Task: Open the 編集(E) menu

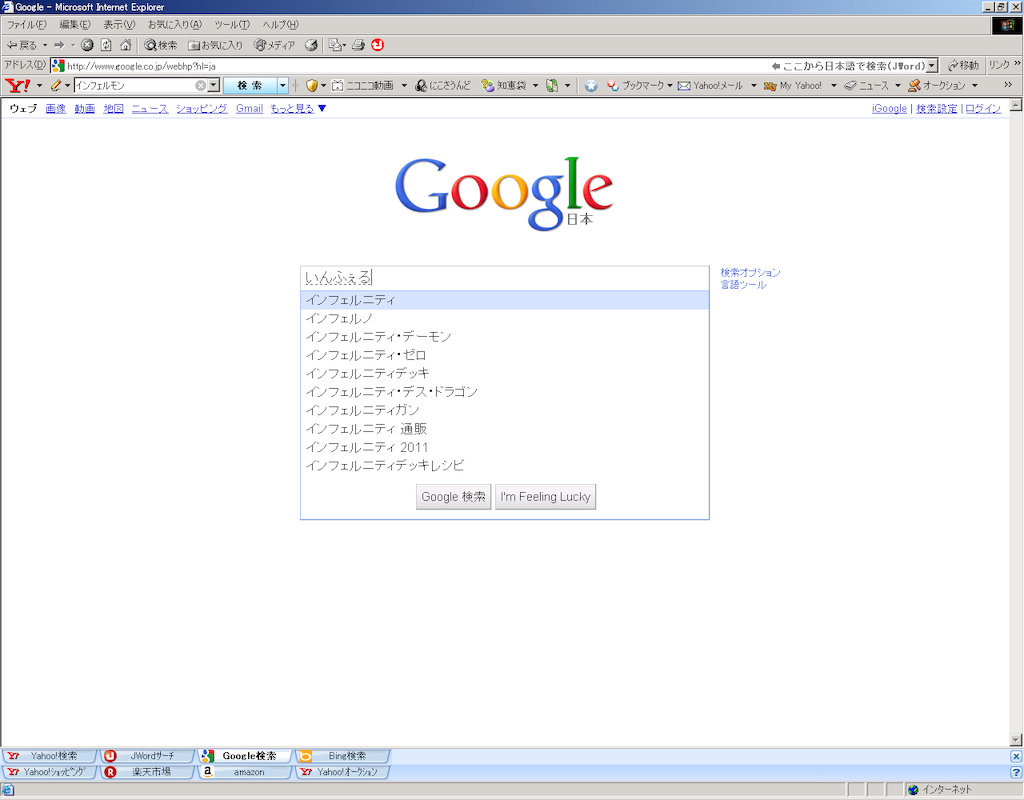Action: point(75,25)
